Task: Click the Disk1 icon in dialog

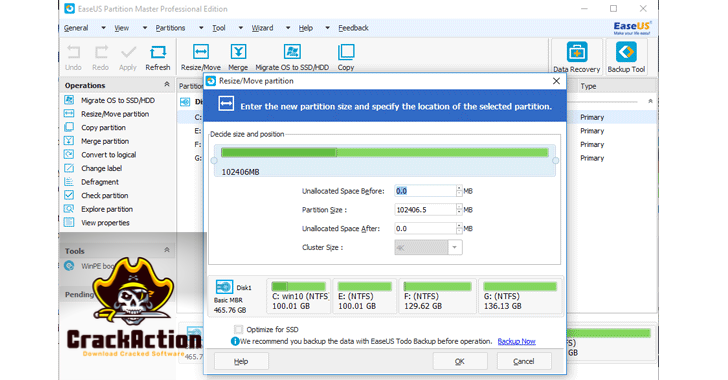Action: tap(224, 287)
